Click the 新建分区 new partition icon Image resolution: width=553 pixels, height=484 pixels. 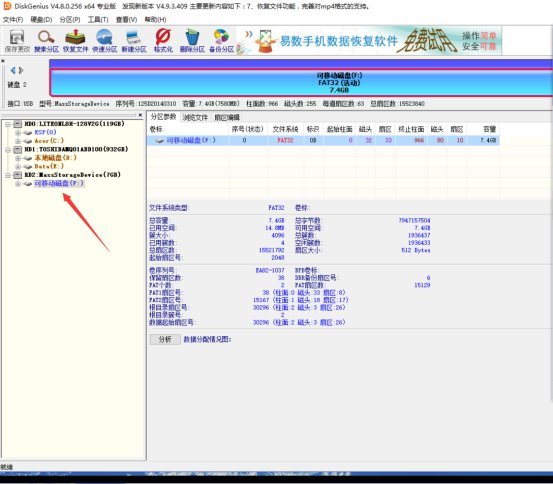pyautogui.click(x=134, y=41)
